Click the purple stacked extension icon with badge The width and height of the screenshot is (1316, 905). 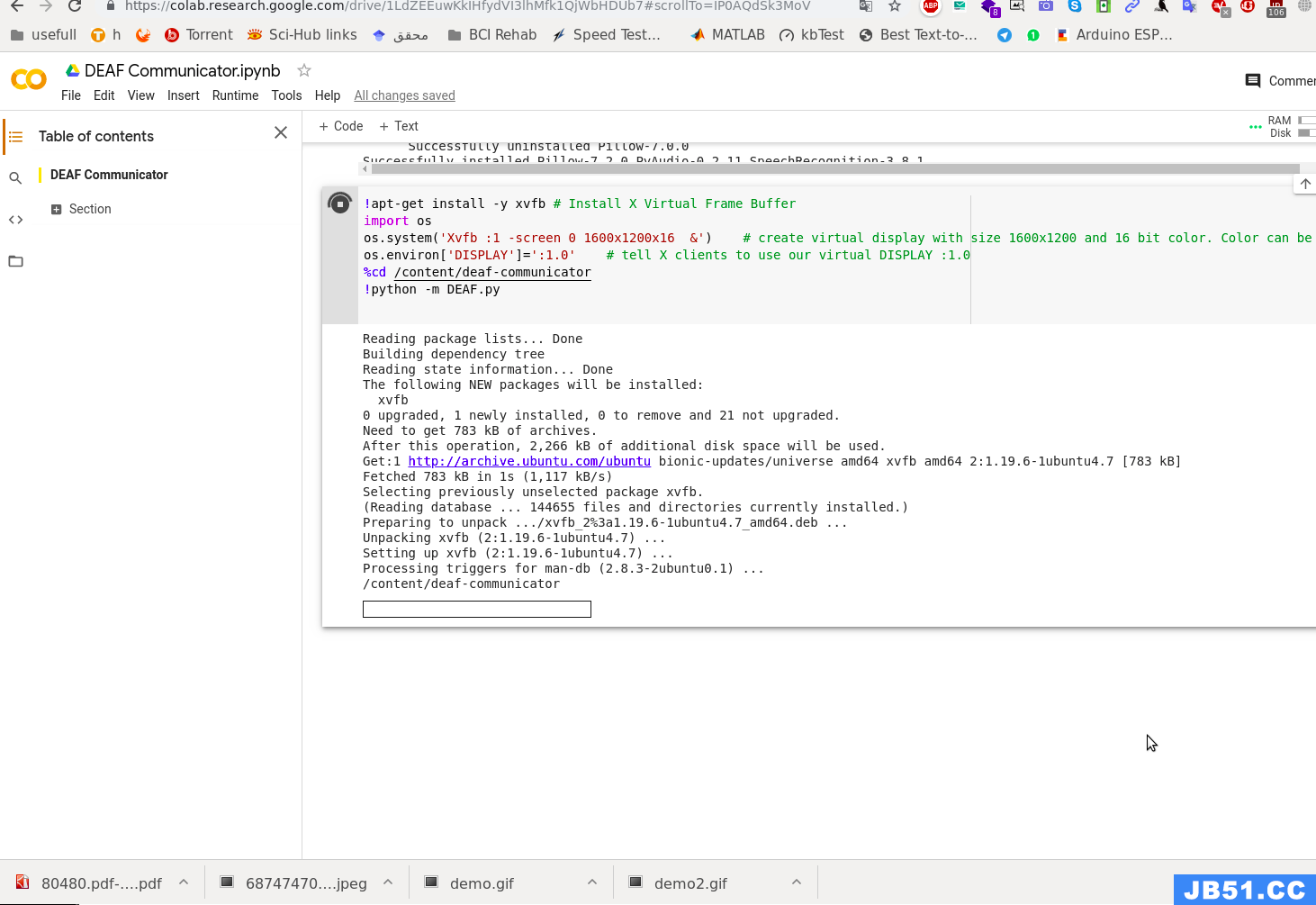tap(989, 7)
